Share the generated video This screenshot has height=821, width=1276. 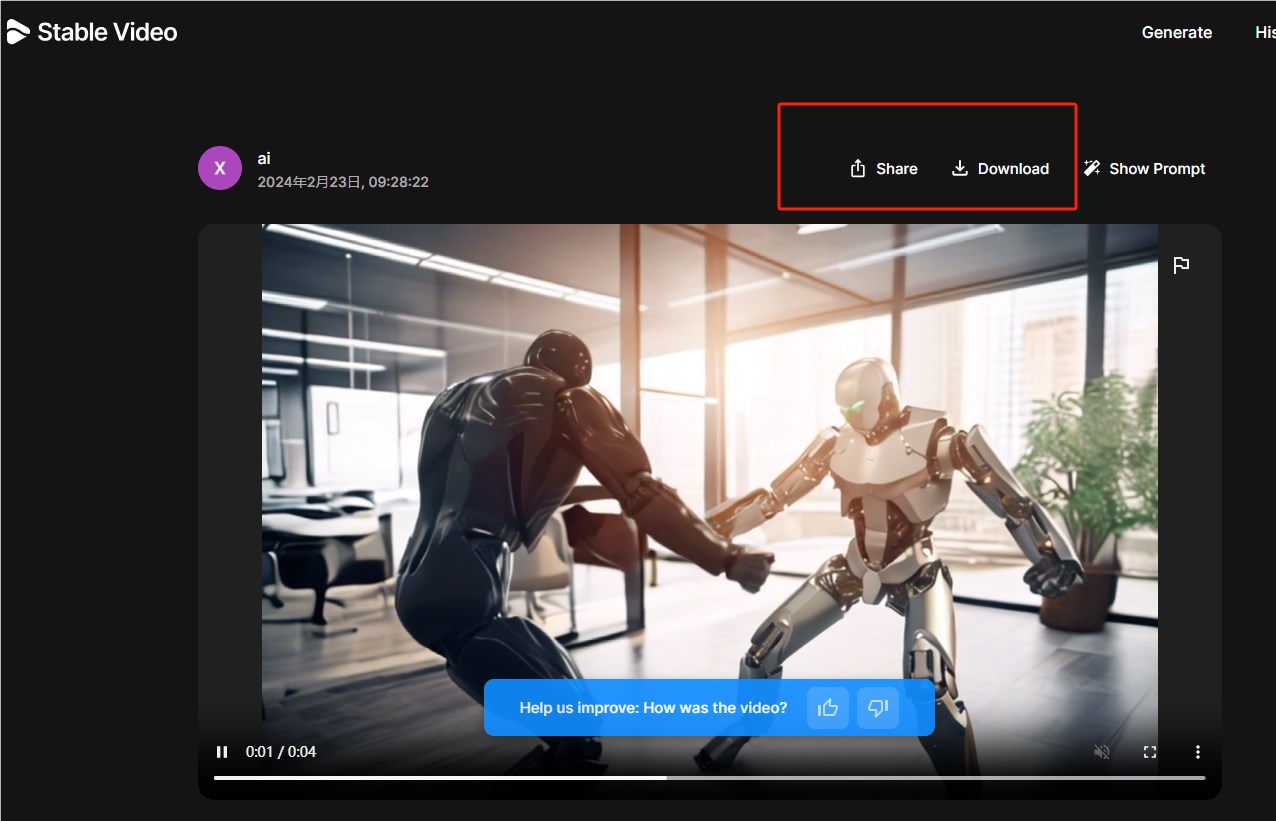tap(883, 168)
